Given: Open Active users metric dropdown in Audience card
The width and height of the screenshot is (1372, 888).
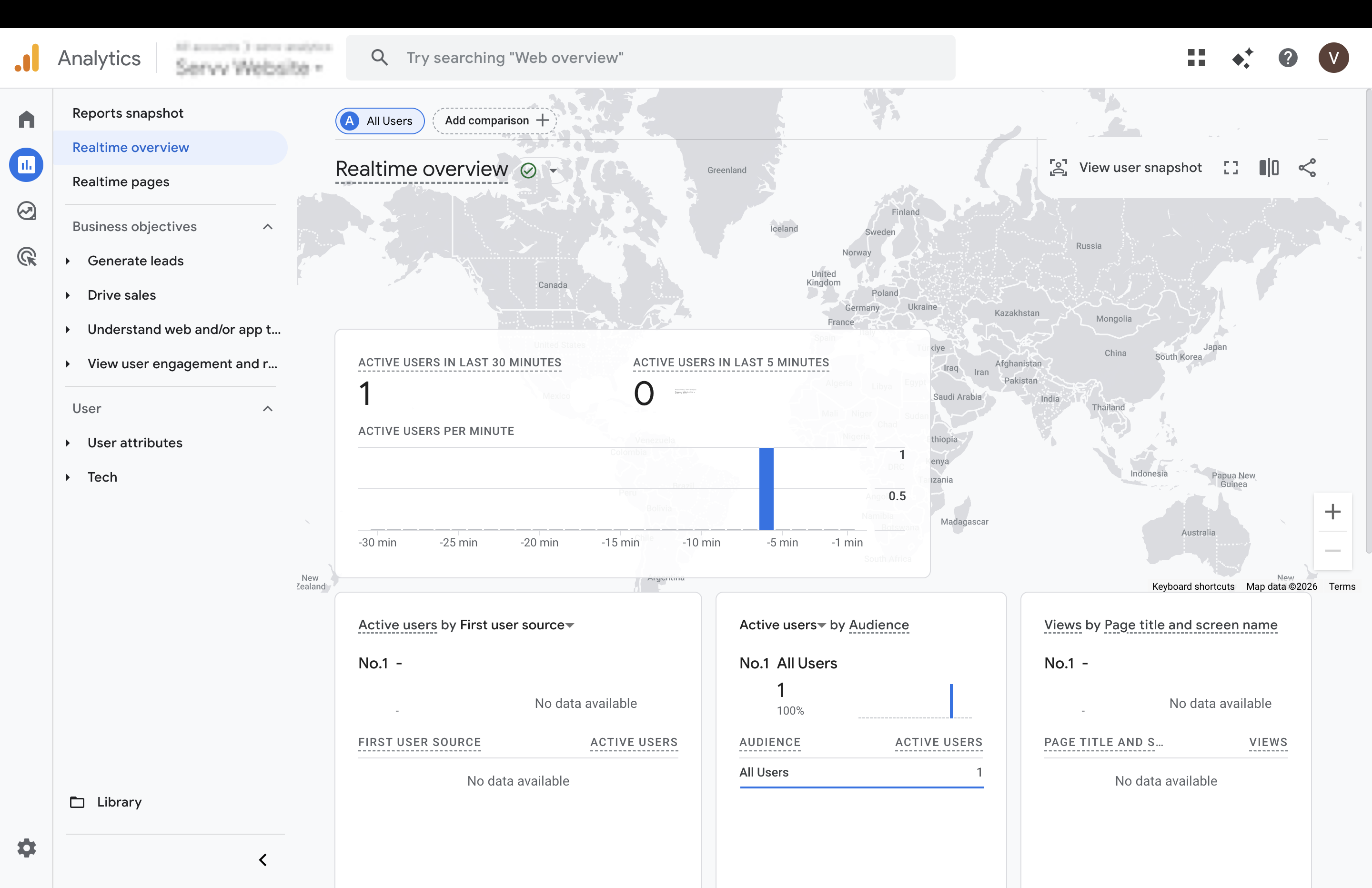Looking at the screenshot, I should tap(783, 625).
